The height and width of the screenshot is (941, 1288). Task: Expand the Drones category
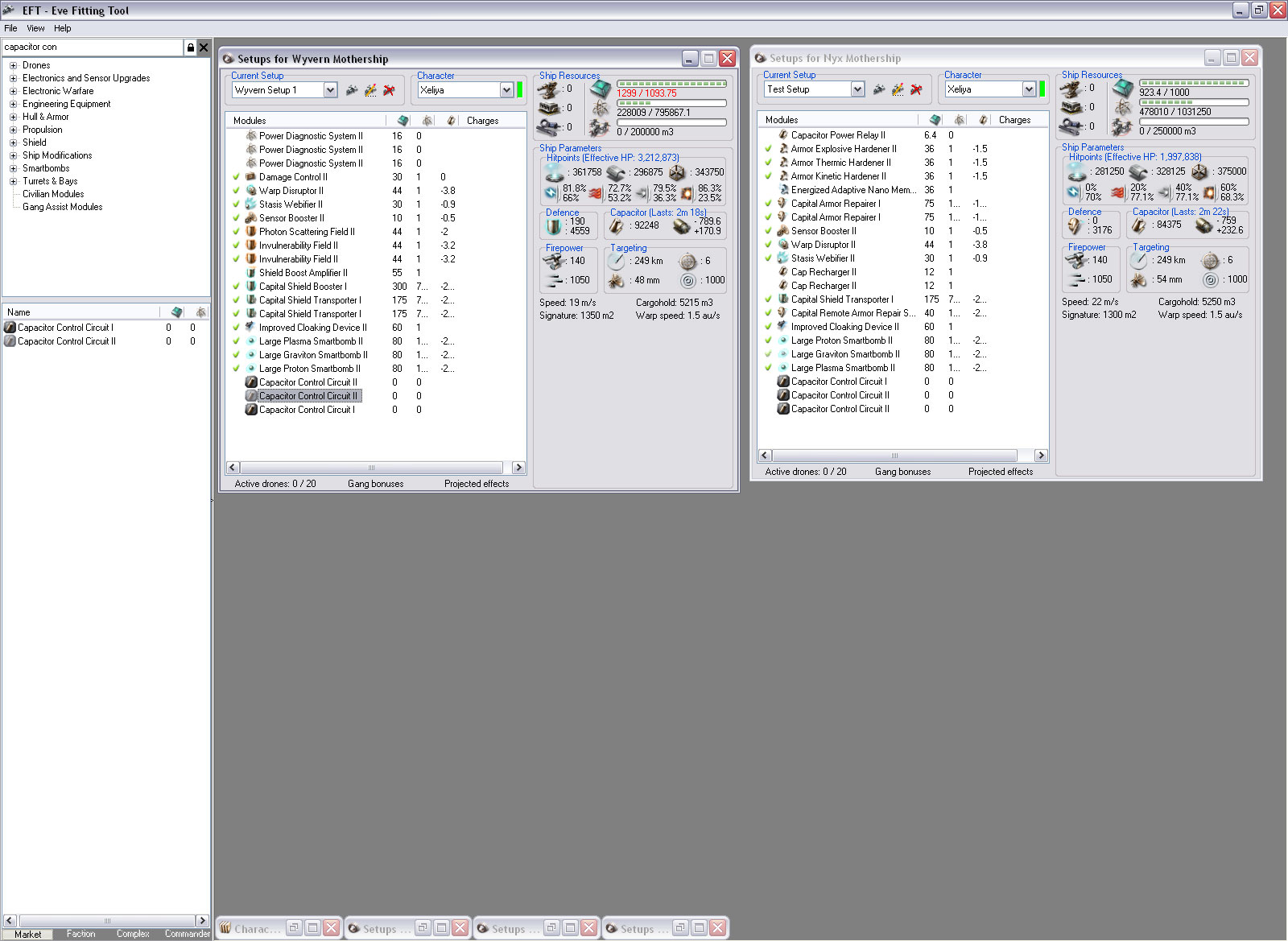13,65
